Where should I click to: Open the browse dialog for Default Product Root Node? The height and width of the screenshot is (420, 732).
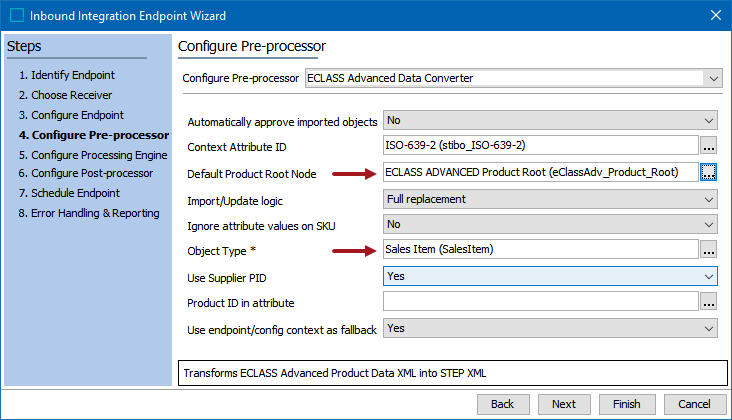pyautogui.click(x=709, y=173)
